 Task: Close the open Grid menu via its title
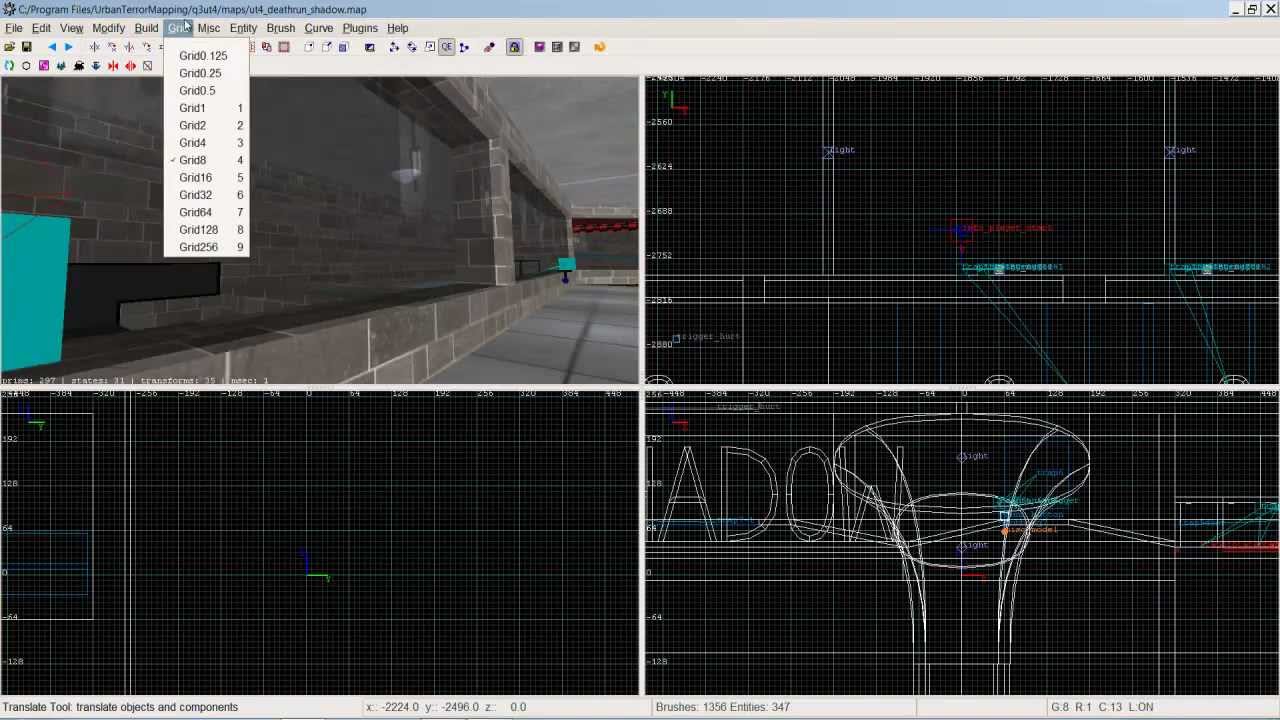[x=178, y=28]
